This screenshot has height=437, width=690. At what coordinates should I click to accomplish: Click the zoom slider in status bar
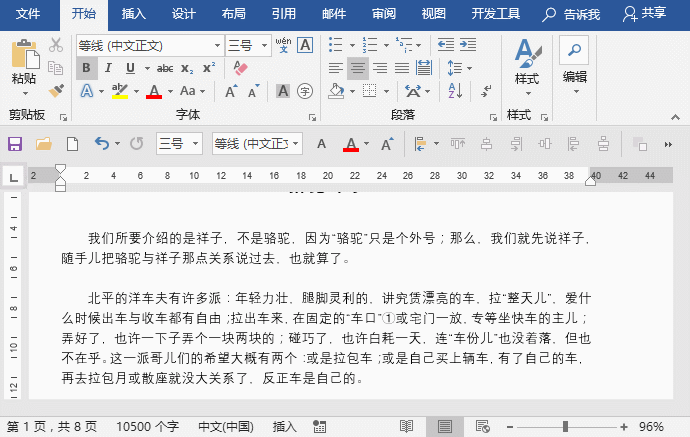pyautogui.click(x=567, y=426)
